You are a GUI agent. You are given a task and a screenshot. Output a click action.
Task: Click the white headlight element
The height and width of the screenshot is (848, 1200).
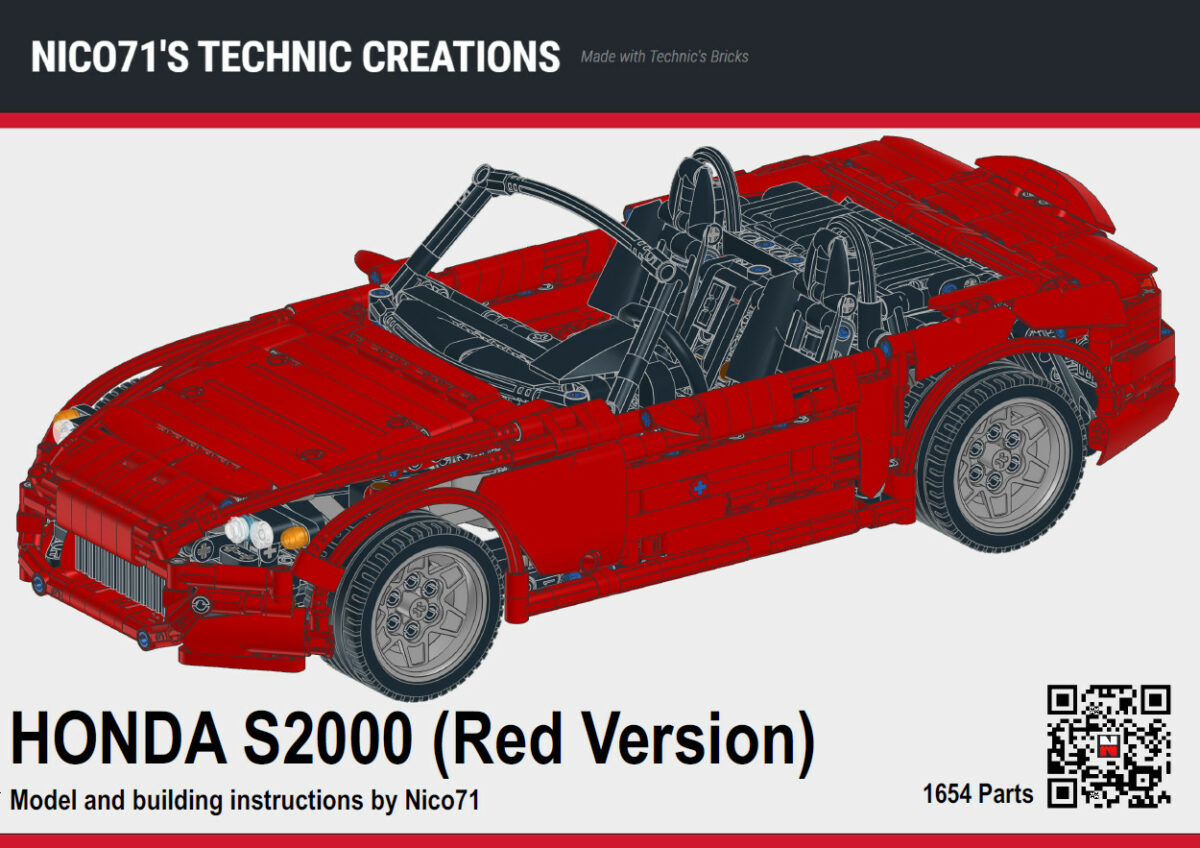(x=240, y=530)
